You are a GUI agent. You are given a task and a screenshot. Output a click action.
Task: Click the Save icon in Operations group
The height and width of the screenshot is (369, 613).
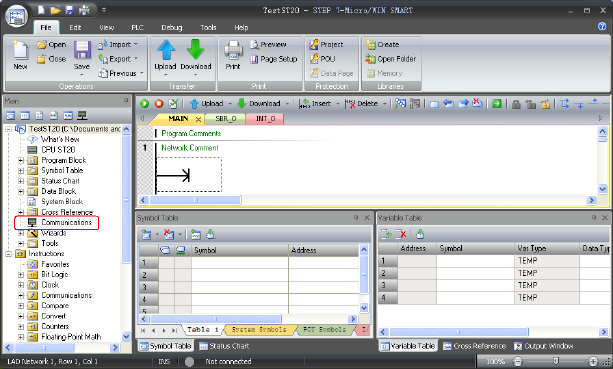pyautogui.click(x=82, y=50)
